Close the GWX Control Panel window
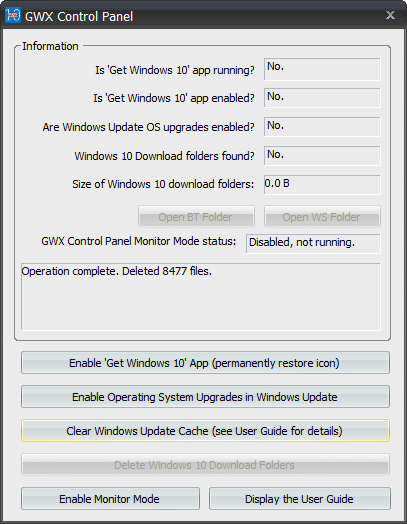Screen dimensions: 407x524 [x=390, y=15]
